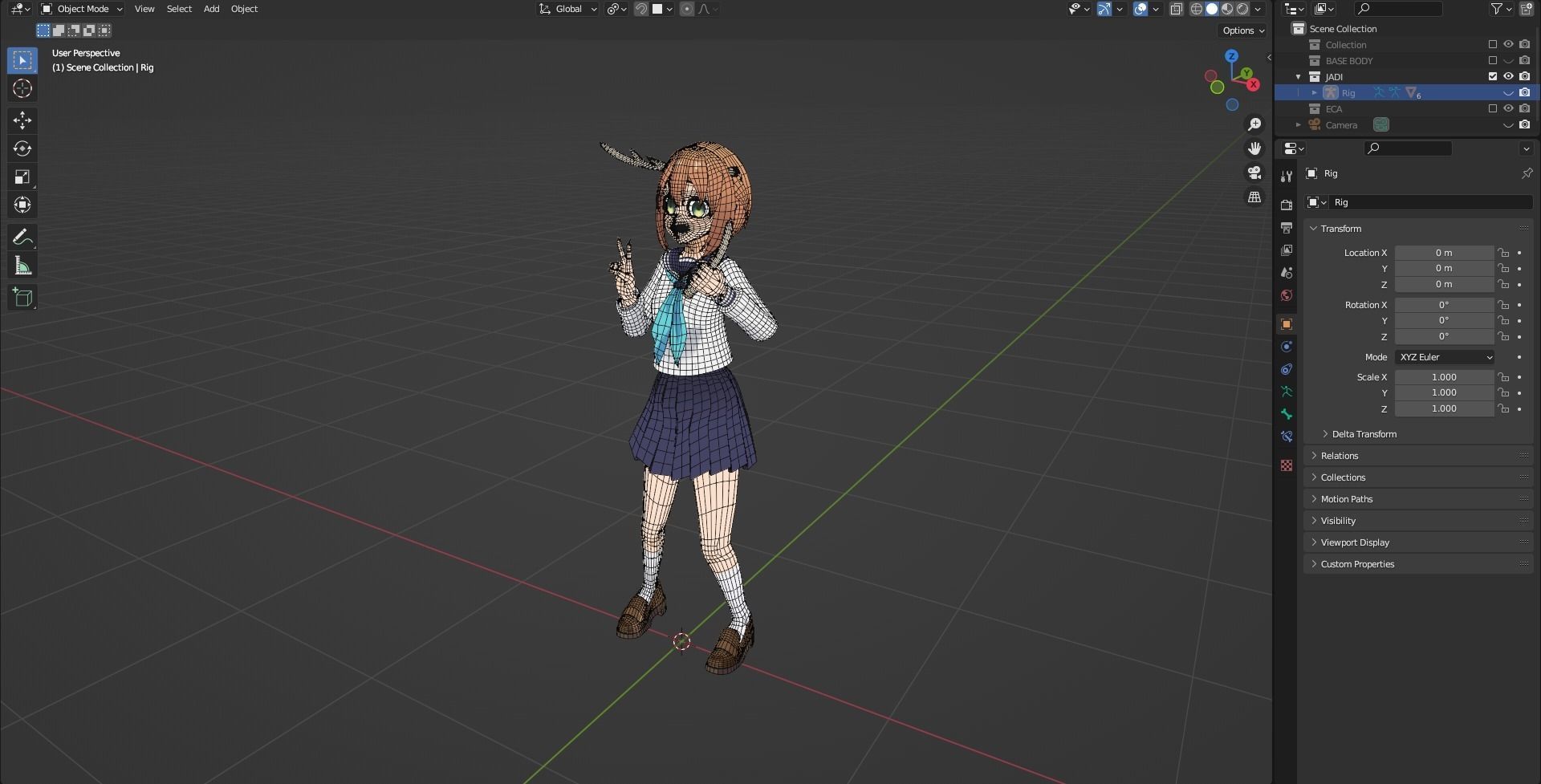Open the Add menu

[x=211, y=9]
